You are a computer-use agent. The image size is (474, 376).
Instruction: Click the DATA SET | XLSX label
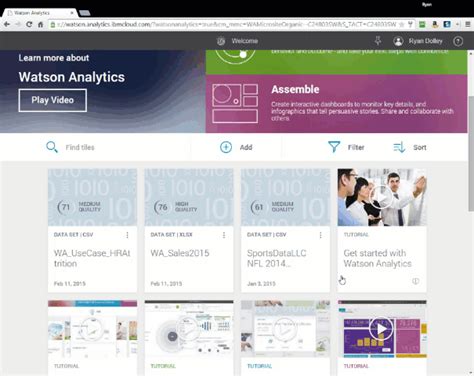171,235
